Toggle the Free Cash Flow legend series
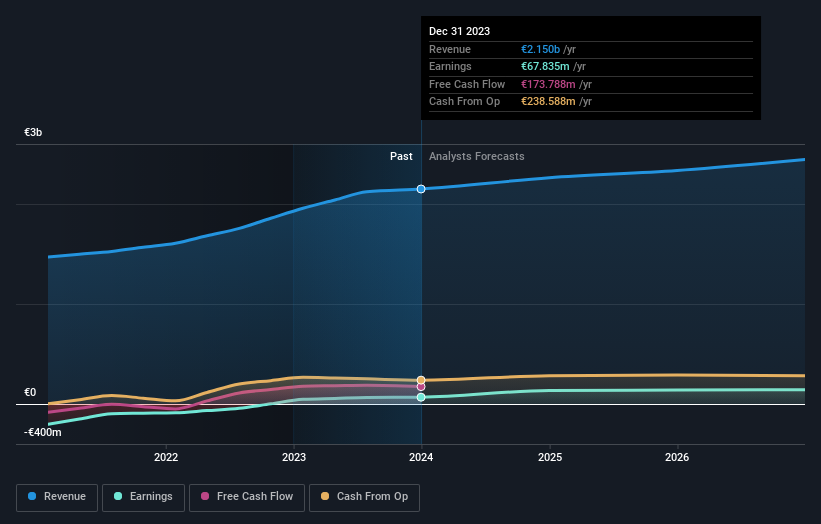 click(x=247, y=497)
